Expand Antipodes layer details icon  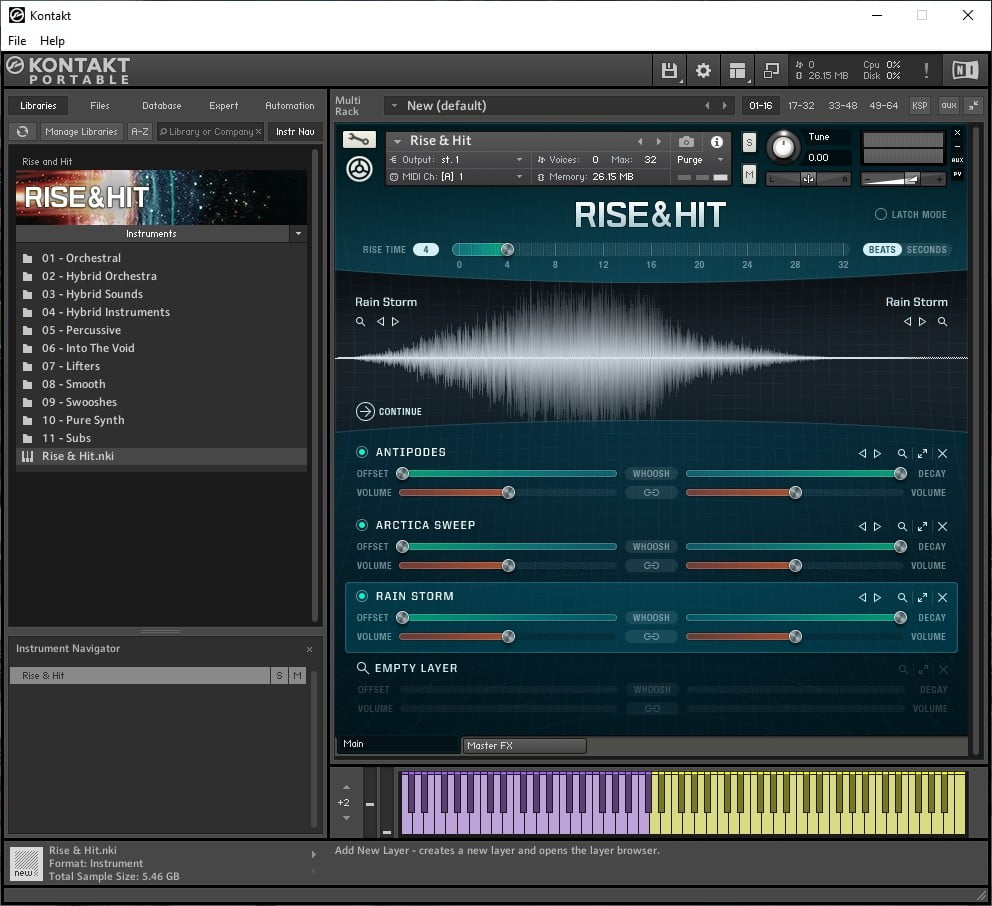pos(922,453)
